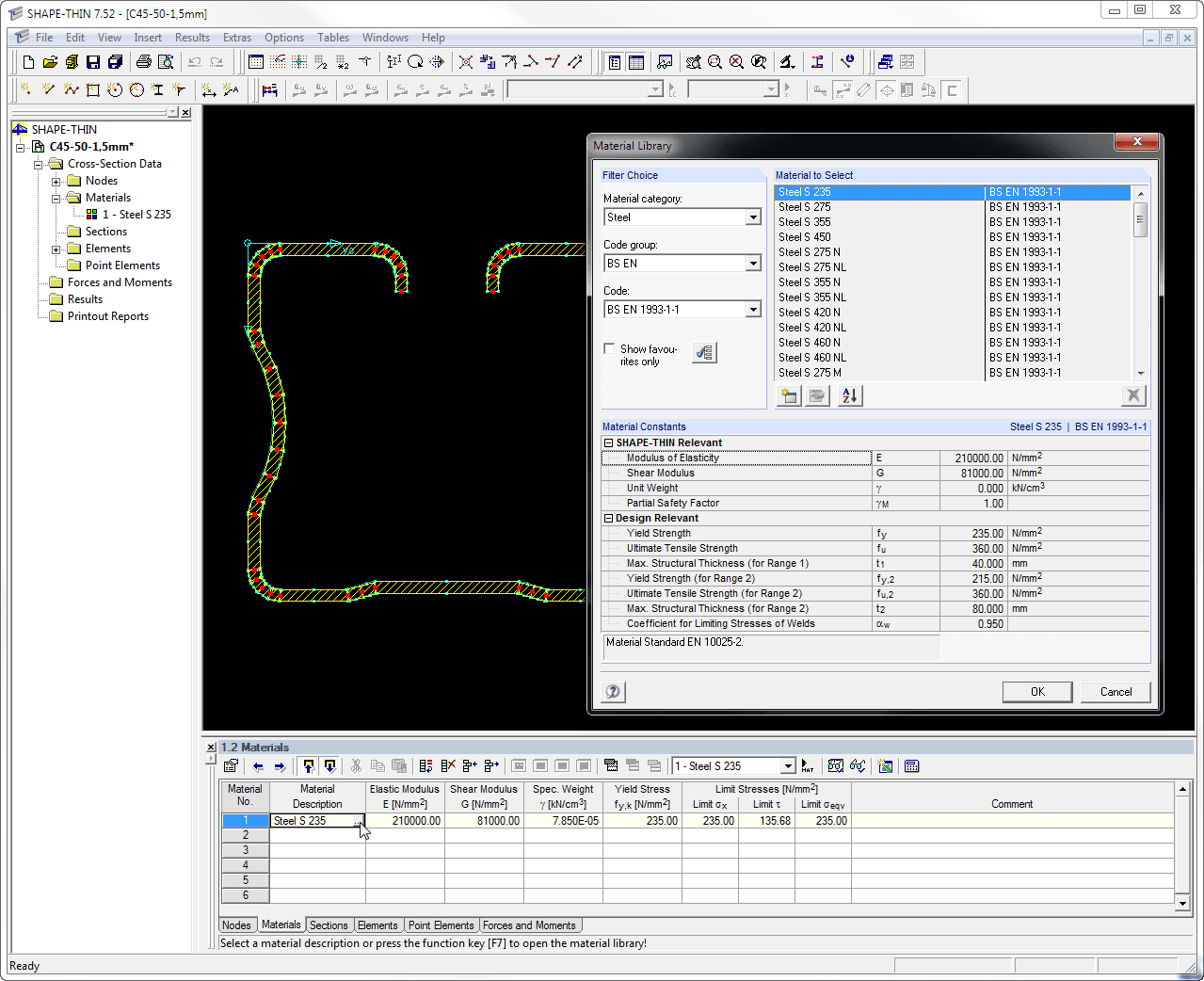Screen dimensions: 1204x981
Task: Click the create new material icon
Action: (x=789, y=396)
